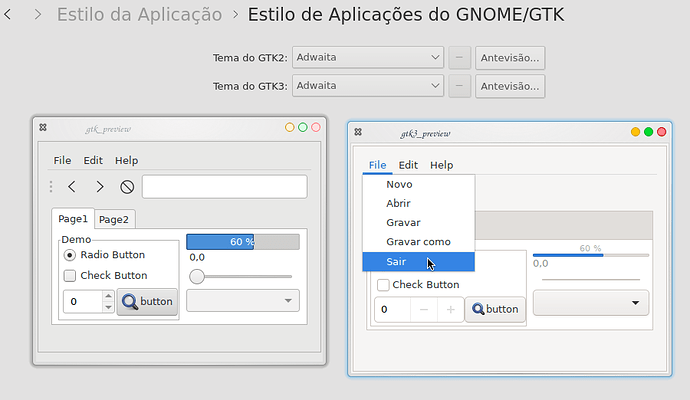
Task: Tick Check Button in gtk3_preview window
Action: click(418, 285)
